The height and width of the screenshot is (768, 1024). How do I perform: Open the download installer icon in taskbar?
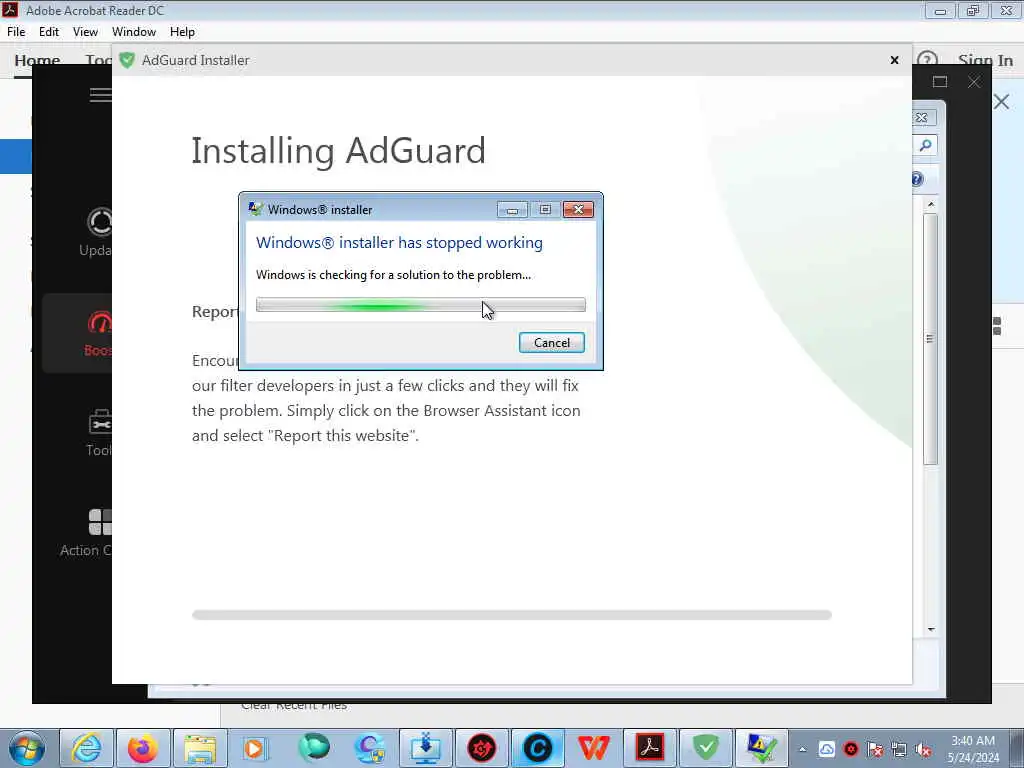[x=425, y=748]
